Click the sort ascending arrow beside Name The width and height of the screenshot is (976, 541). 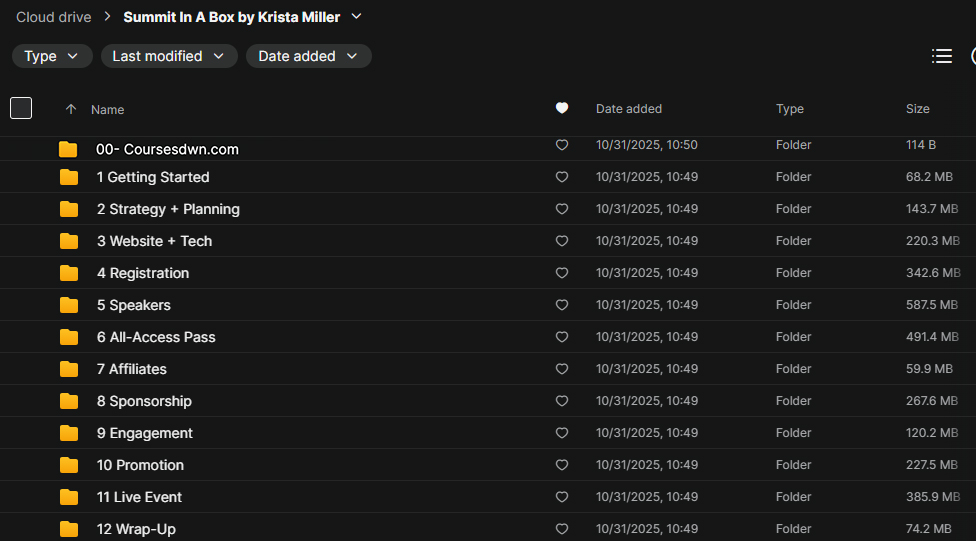pos(70,110)
